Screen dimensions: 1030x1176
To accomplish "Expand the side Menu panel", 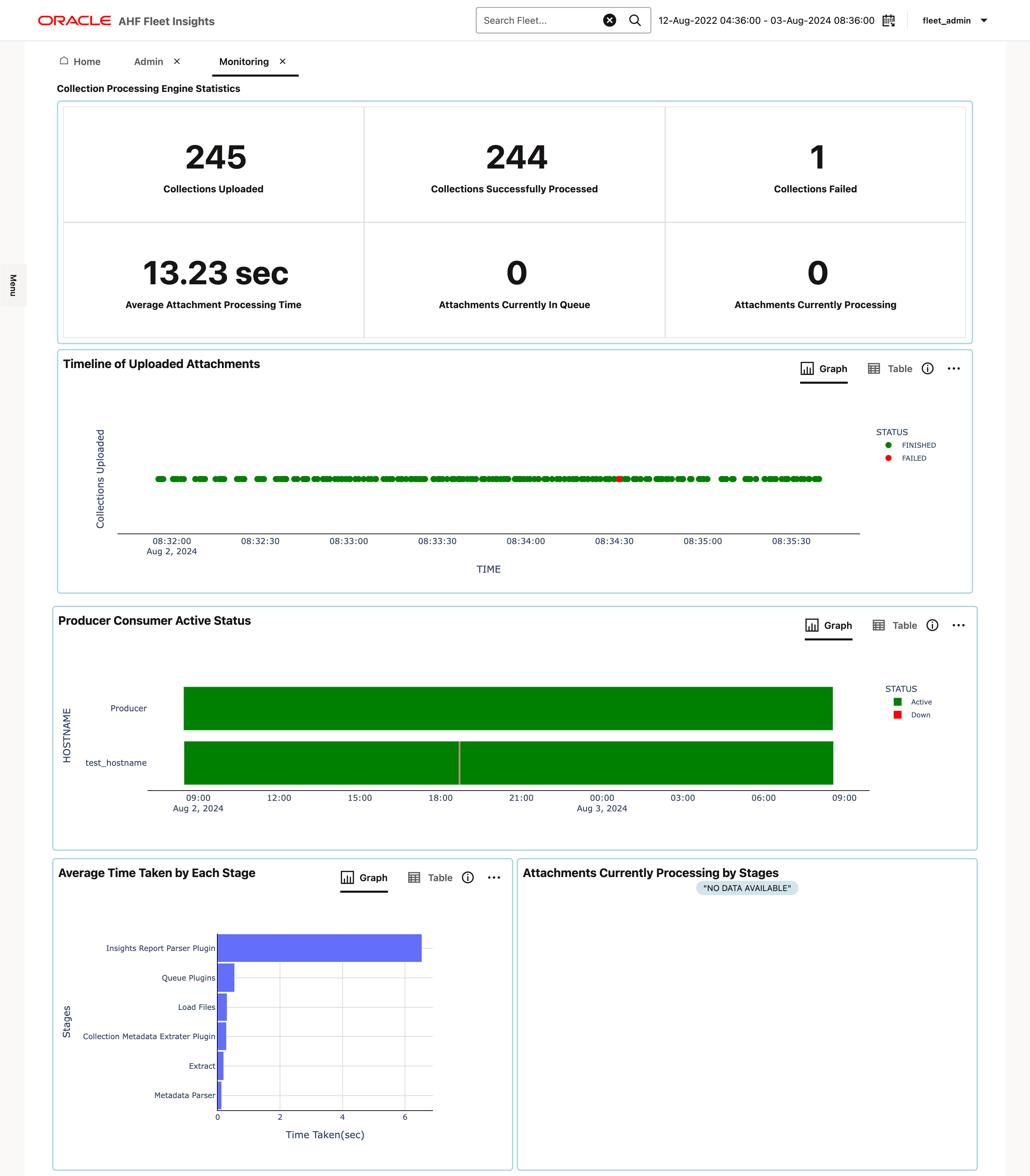I will pyautogui.click(x=13, y=286).
